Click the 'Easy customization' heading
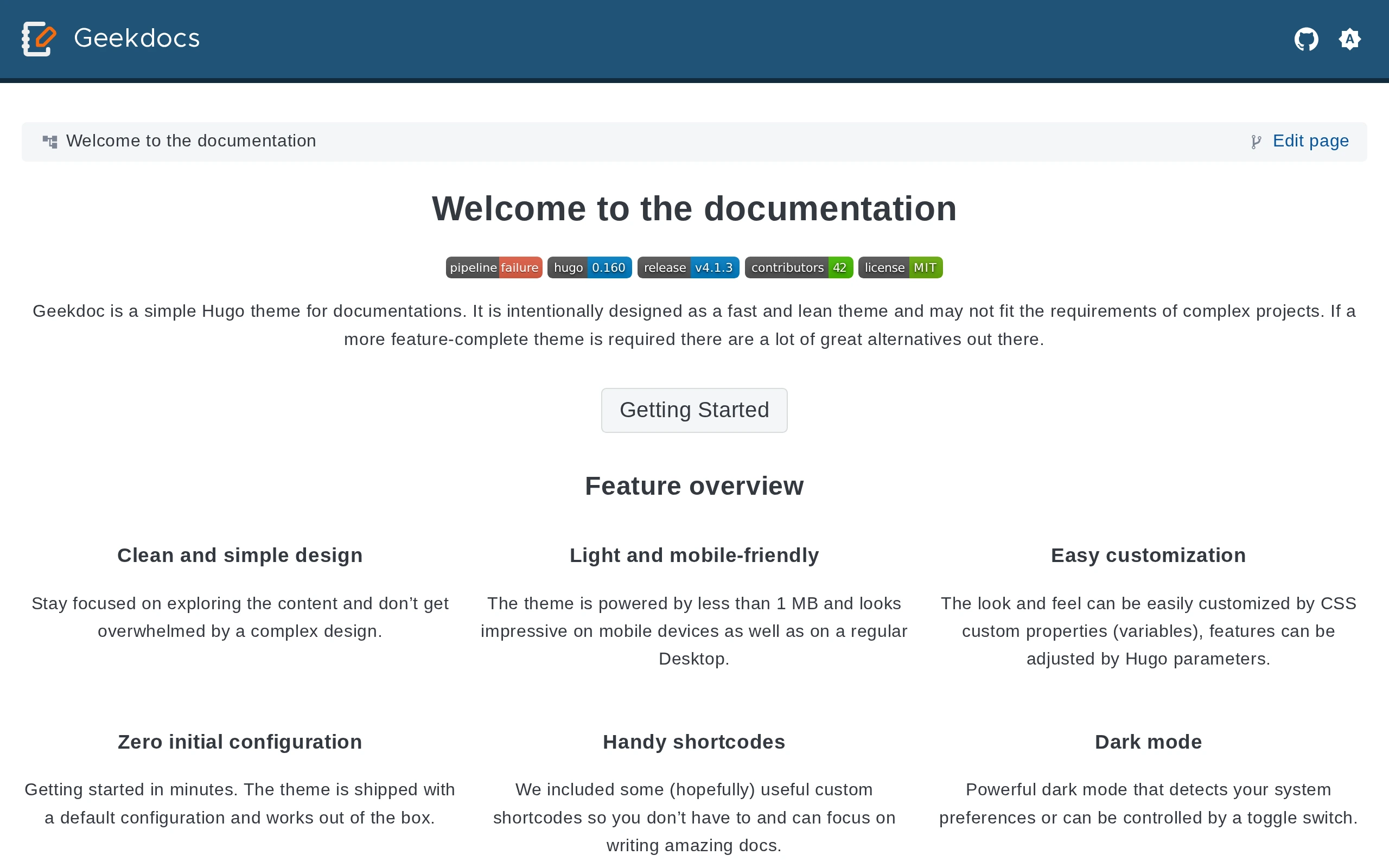The width and height of the screenshot is (1389, 868). tap(1148, 555)
